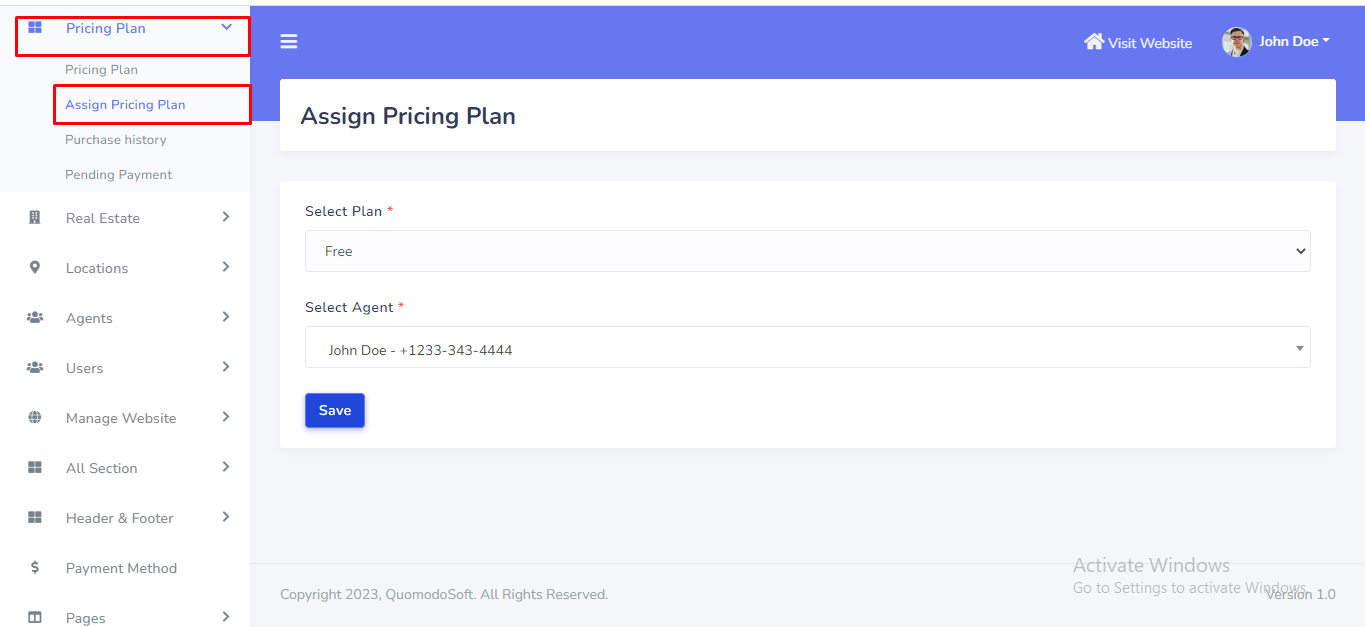Screen dimensions: 1365x627
Task: Click the Manage Website globe icon
Action: pos(35,418)
